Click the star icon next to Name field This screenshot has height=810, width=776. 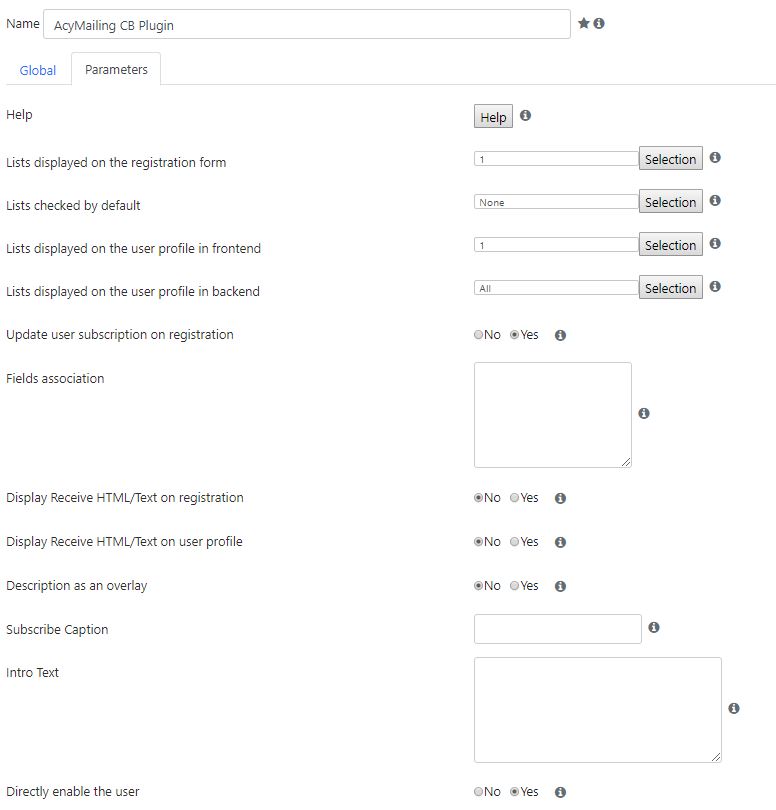point(584,23)
